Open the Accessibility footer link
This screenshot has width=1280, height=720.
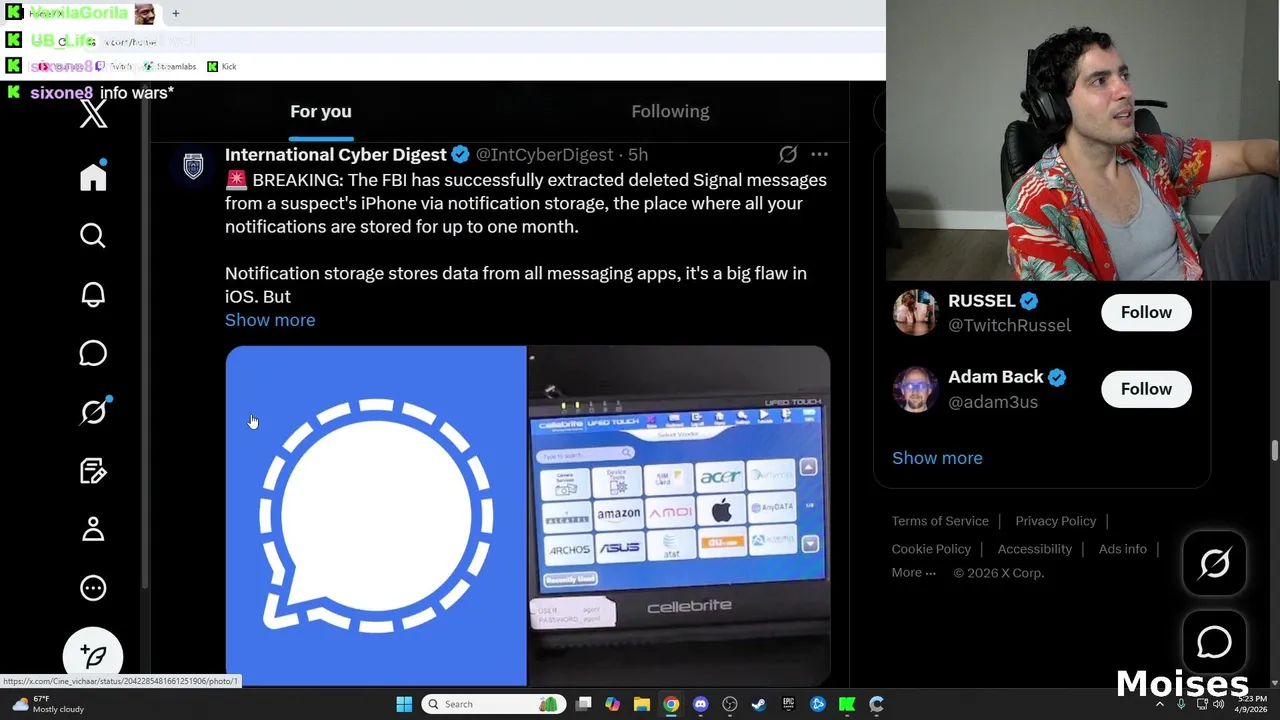1034,549
